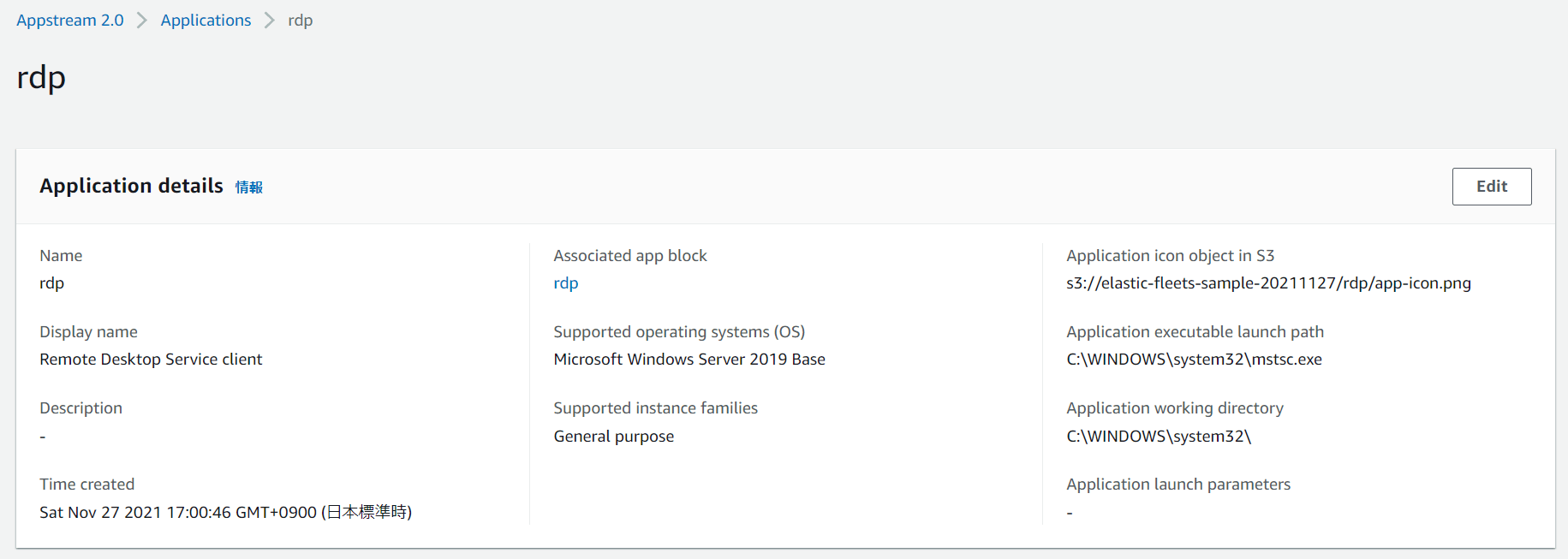Screen dimensions: 1568x559
Task: Open the associated app block rdp link
Action: click(565, 283)
